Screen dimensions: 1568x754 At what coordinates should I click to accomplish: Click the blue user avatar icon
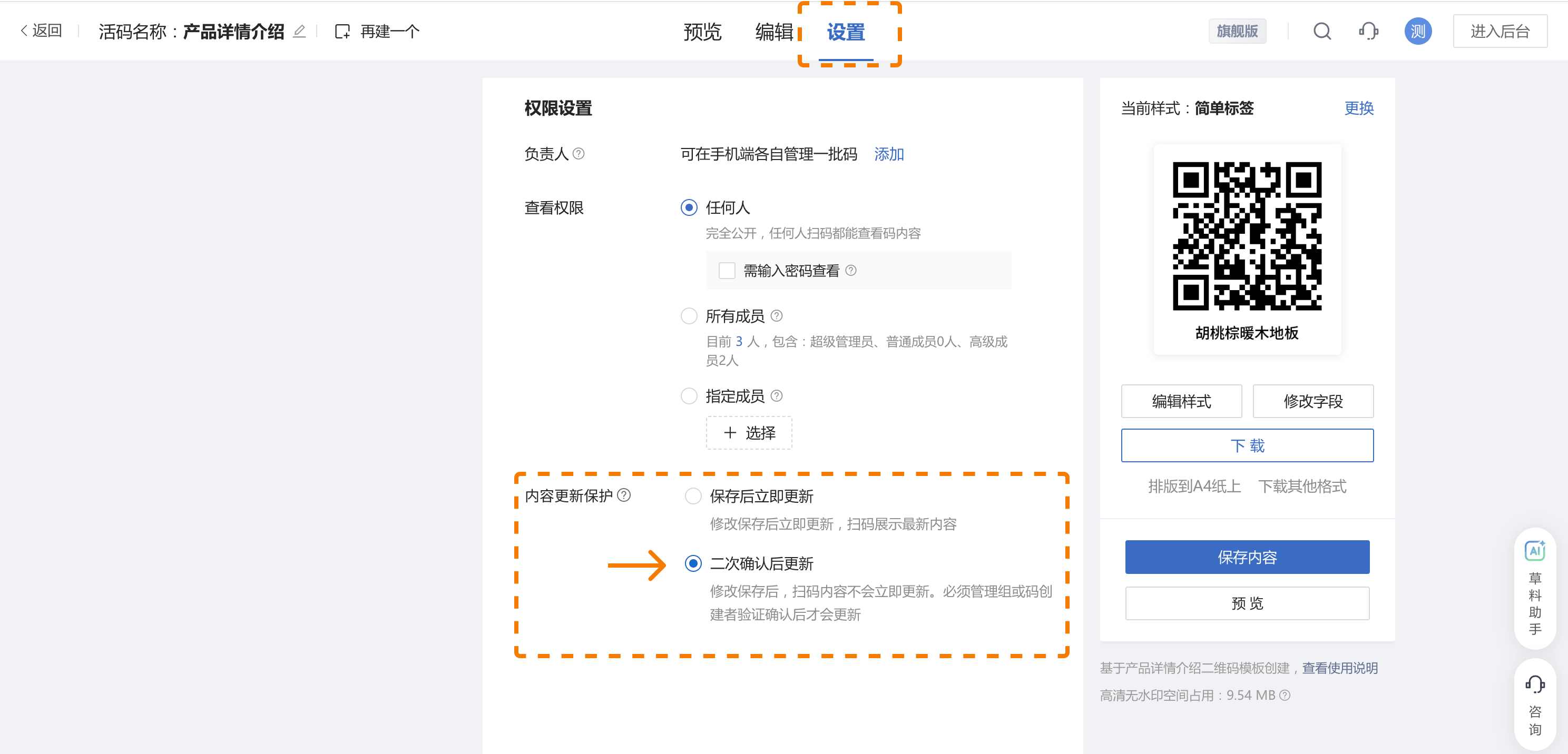1418,32
